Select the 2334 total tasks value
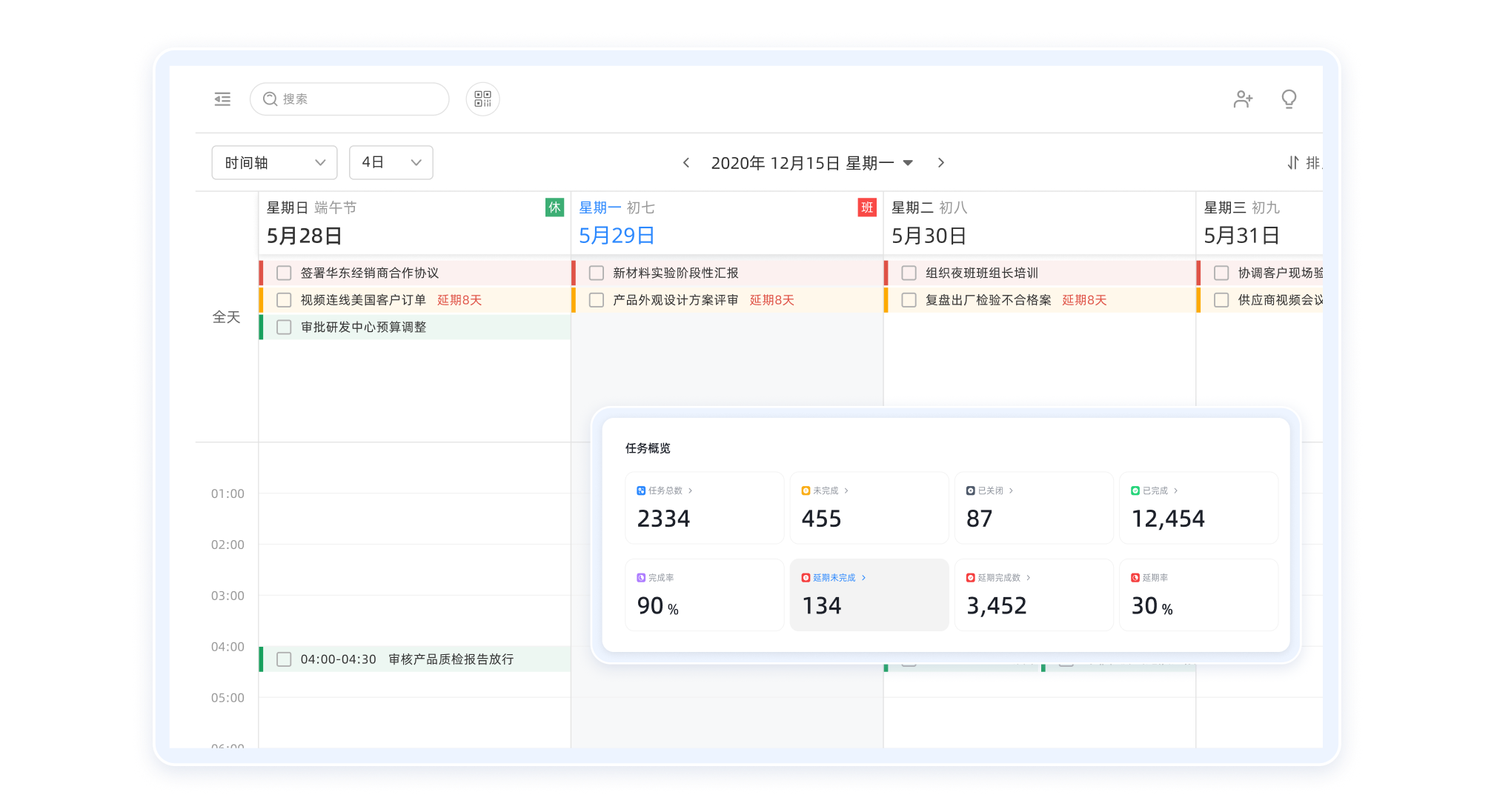This screenshot has width=1494, height=812. pos(663,519)
